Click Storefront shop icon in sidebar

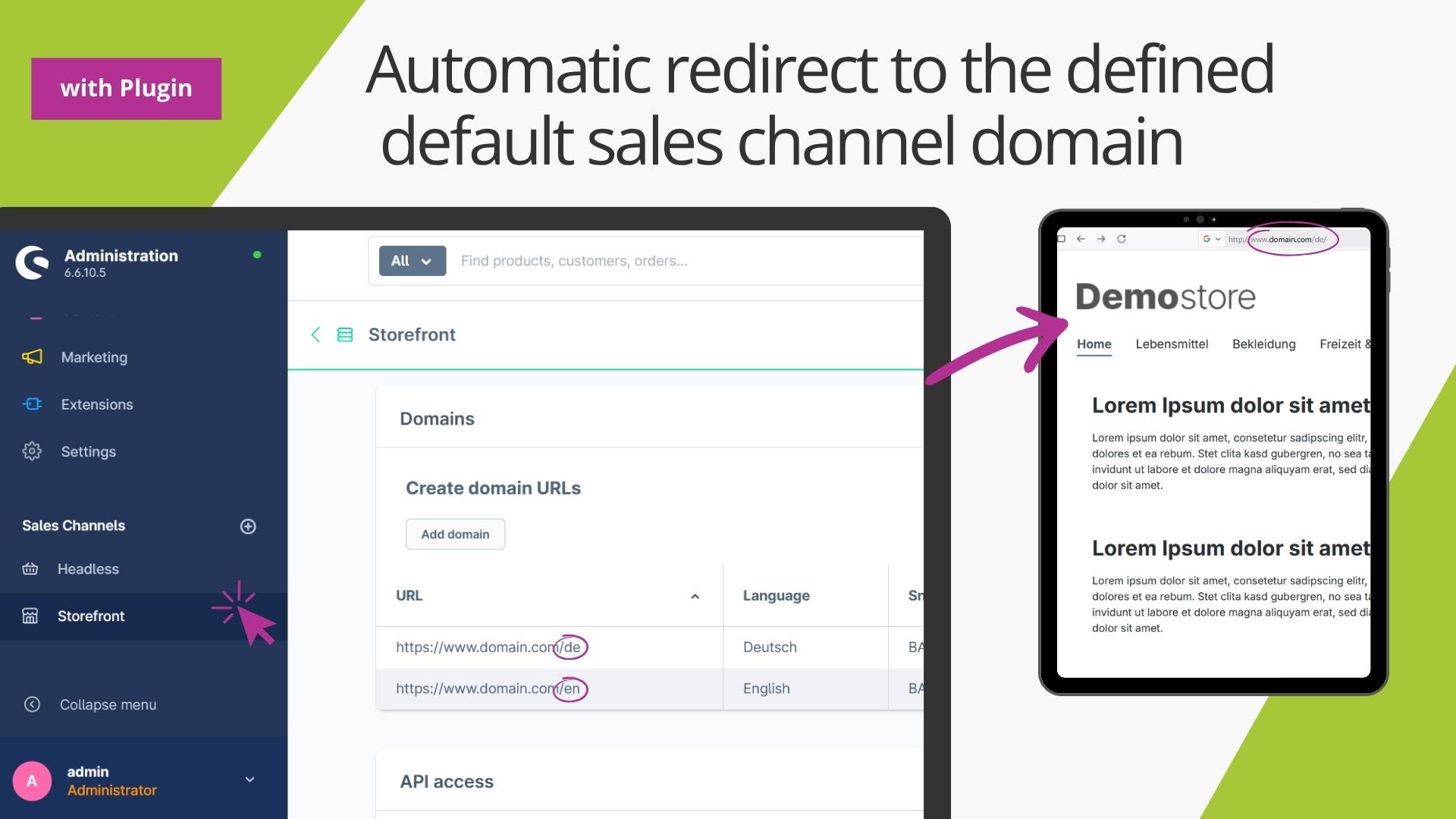(x=30, y=616)
